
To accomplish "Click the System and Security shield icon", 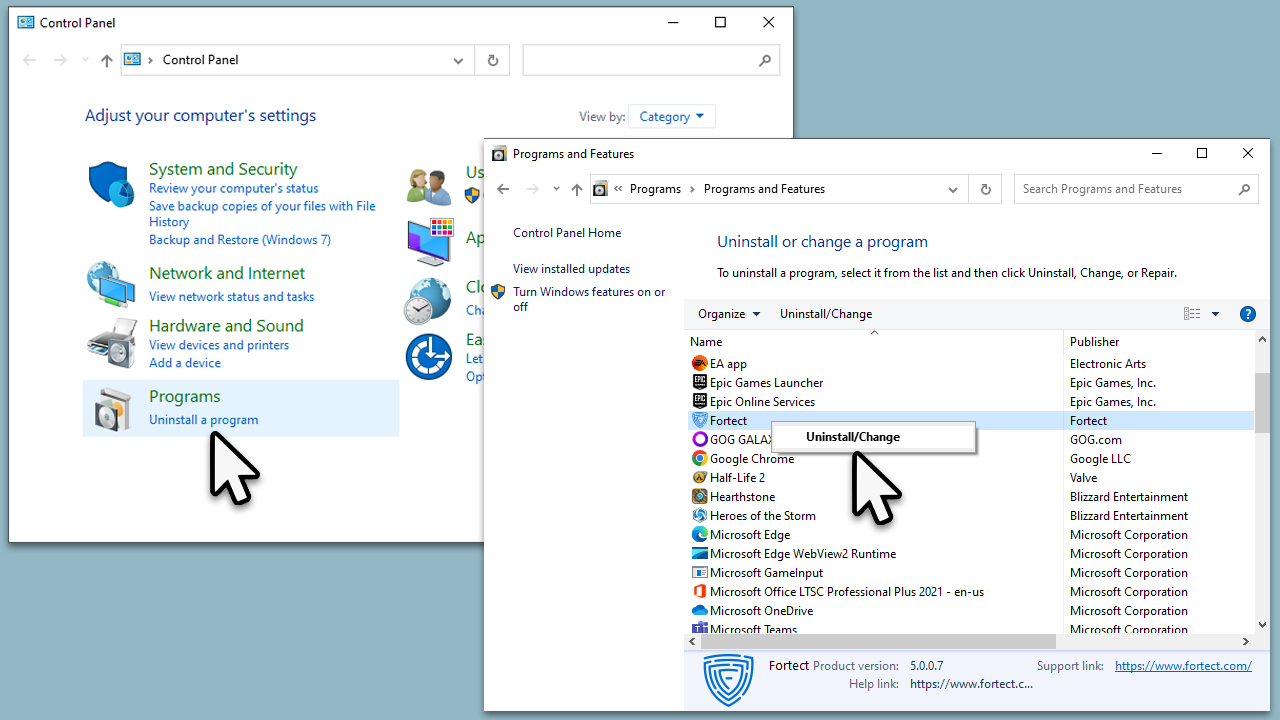I will 111,185.
